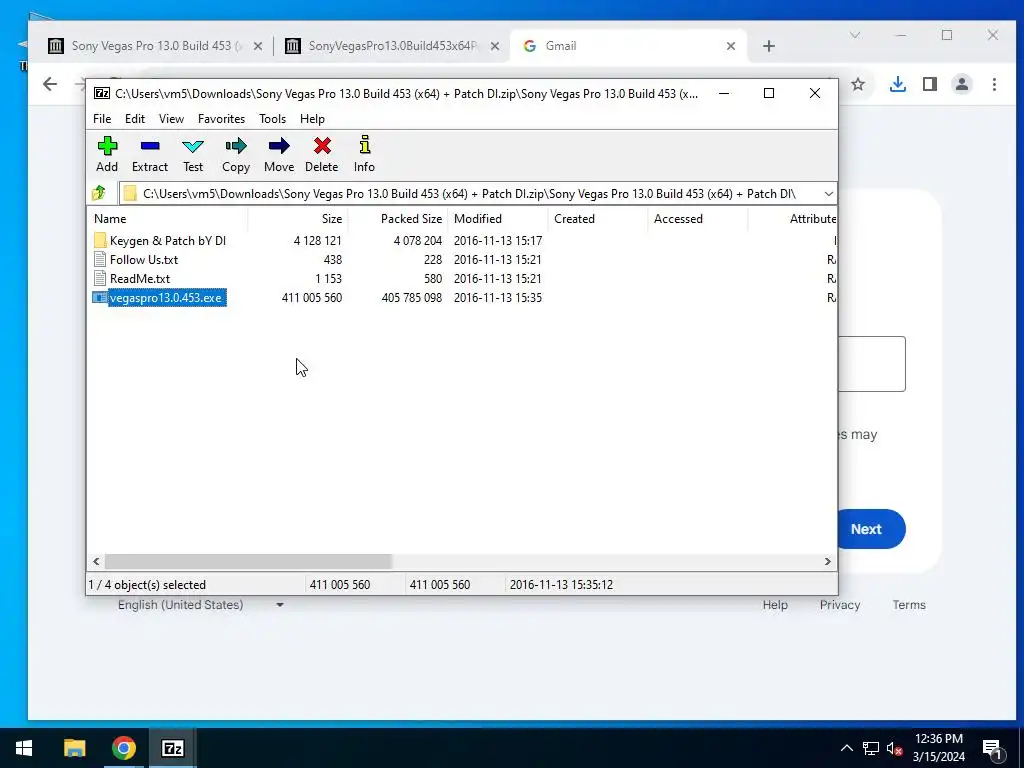Close the Gmail browser tab
This screenshot has width=1024, height=768.
click(731, 46)
